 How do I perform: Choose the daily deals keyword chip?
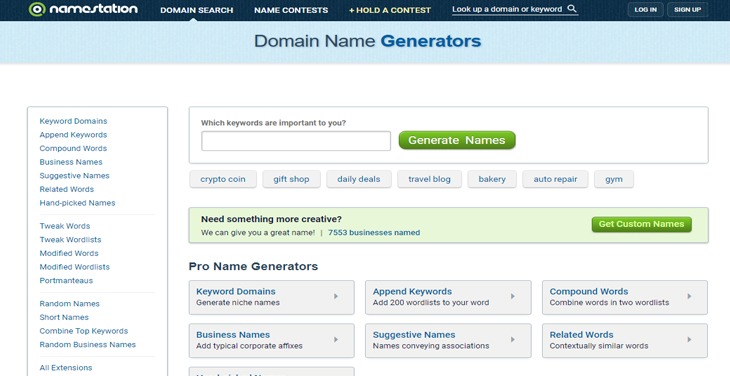[x=358, y=179]
